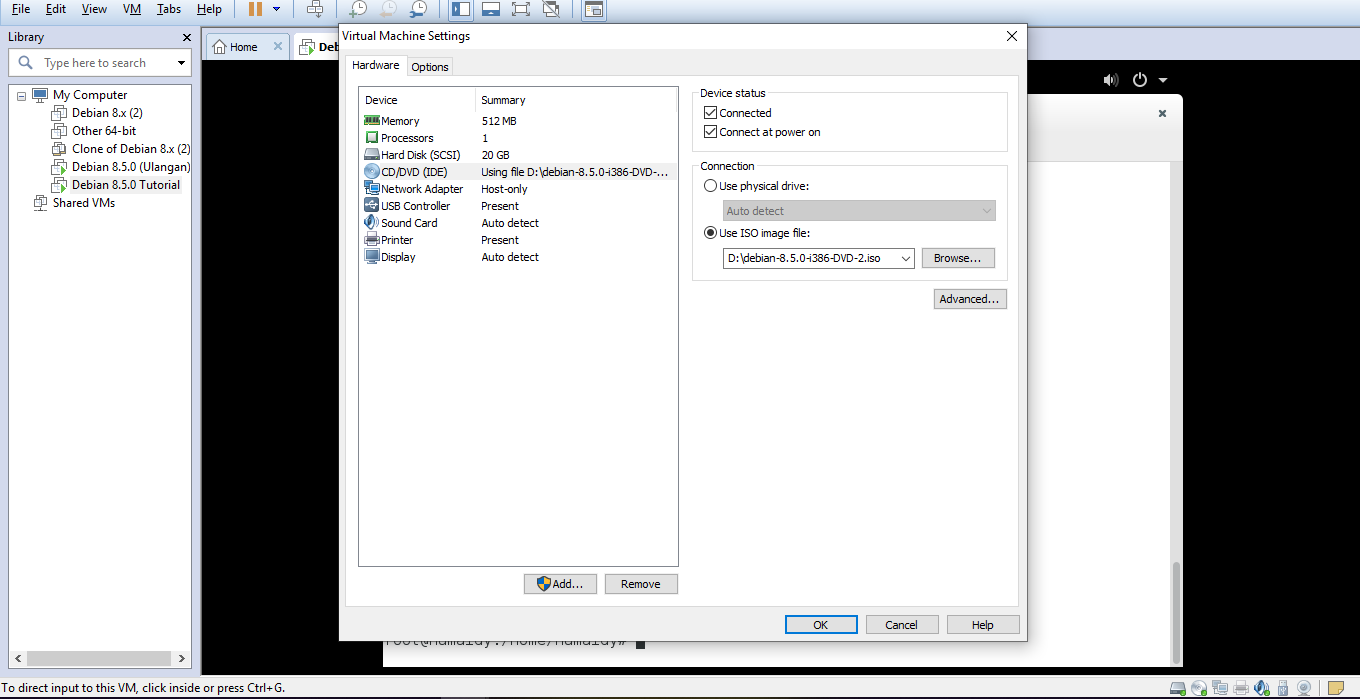The image size is (1360, 699).
Task: Select Hard Disk (SCSI) device row
Action: point(518,155)
